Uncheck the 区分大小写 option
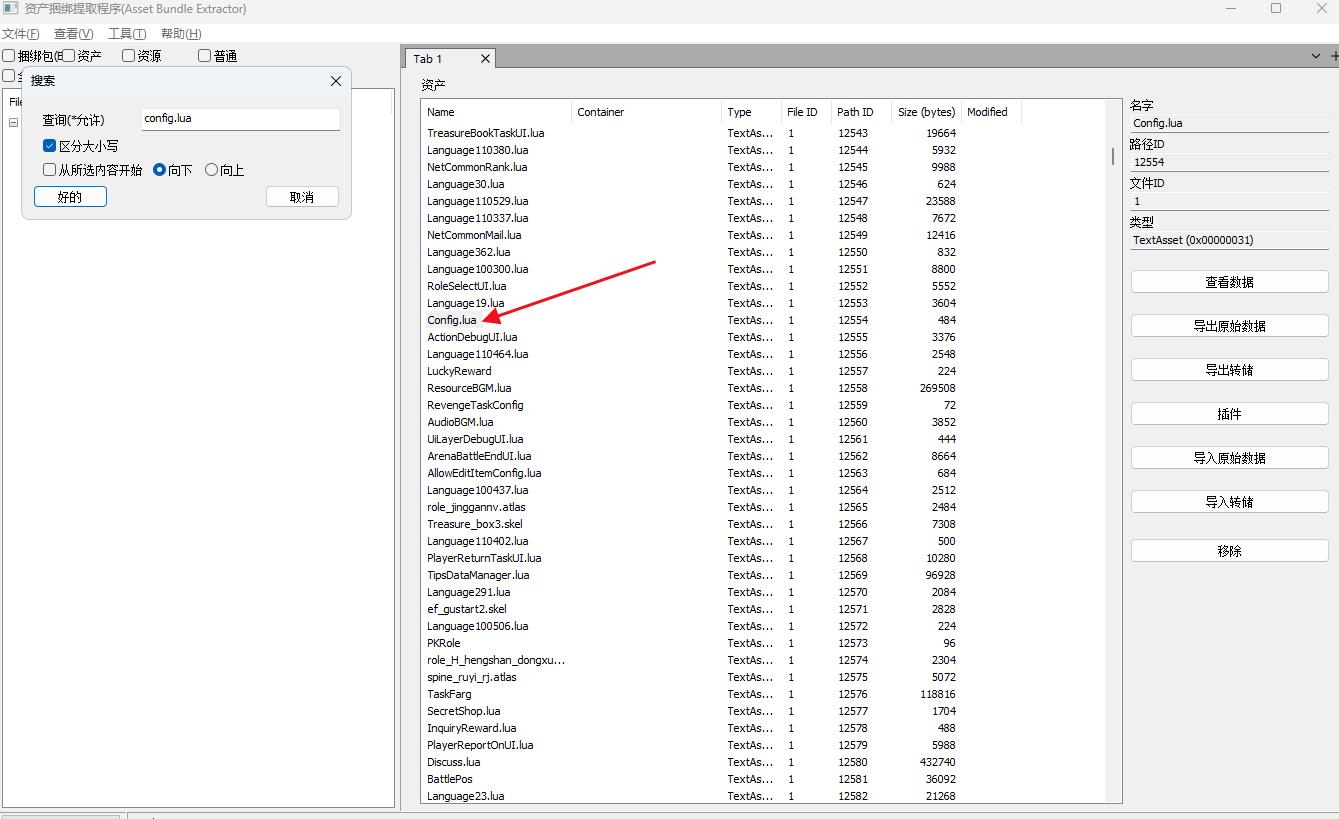This screenshot has width=1339, height=819. coord(49,146)
